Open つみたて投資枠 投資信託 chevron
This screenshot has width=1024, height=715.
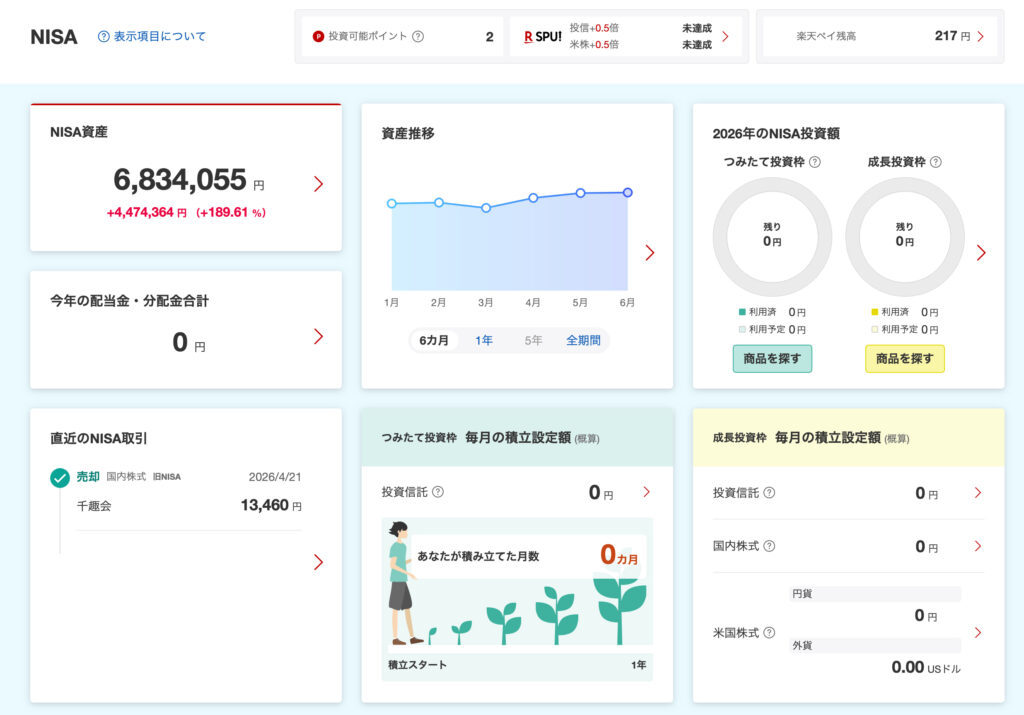[x=646, y=492]
